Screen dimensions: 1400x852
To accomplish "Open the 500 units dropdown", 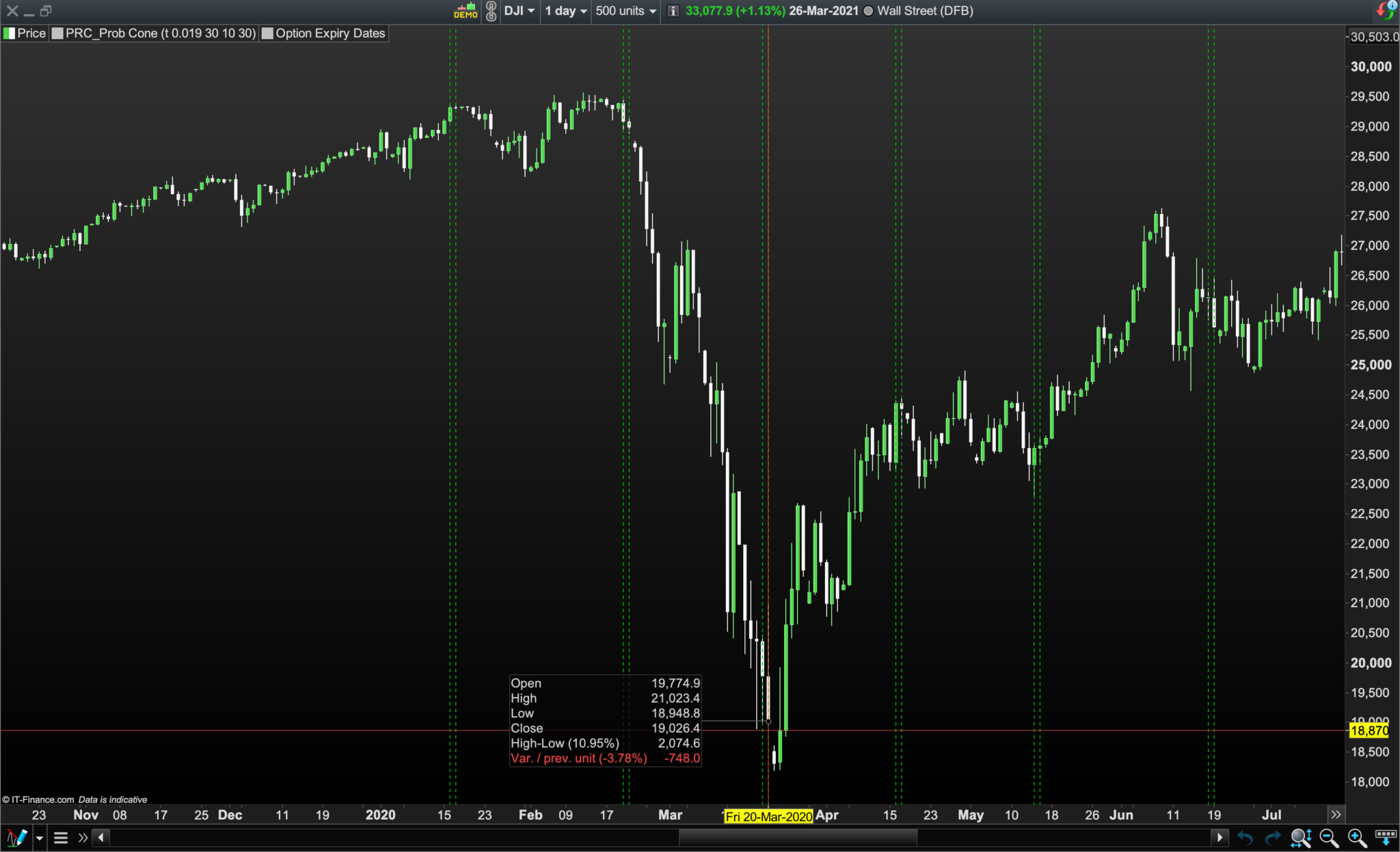I will (625, 11).
